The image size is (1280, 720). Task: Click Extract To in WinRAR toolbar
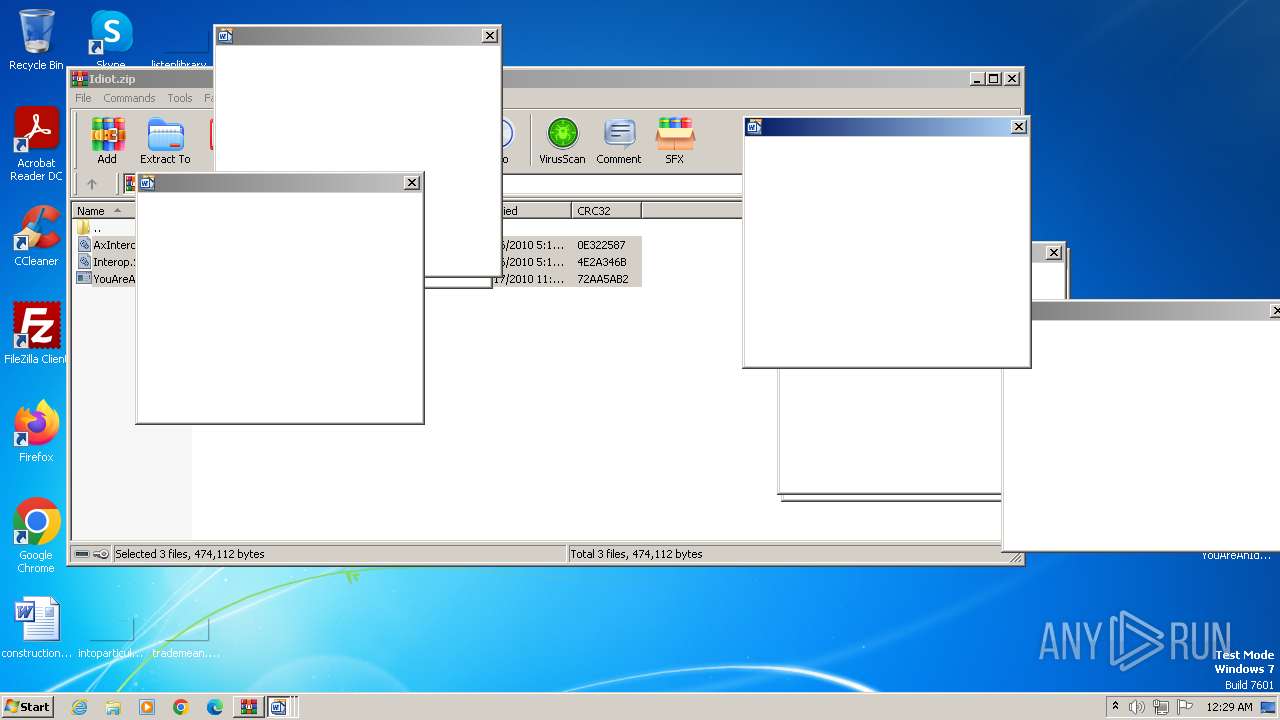pos(165,141)
